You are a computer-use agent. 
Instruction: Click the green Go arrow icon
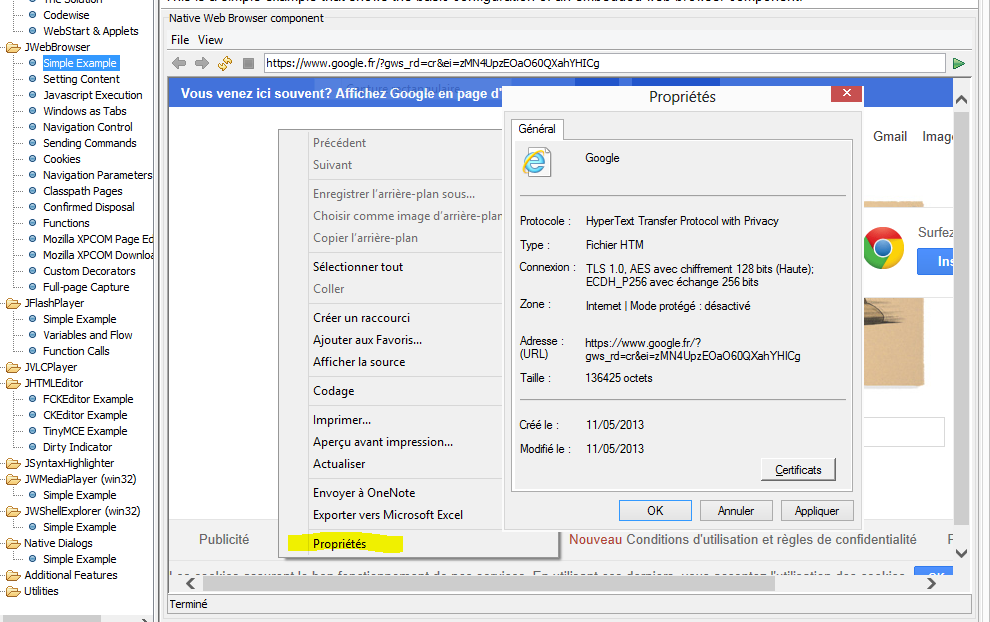coord(959,63)
